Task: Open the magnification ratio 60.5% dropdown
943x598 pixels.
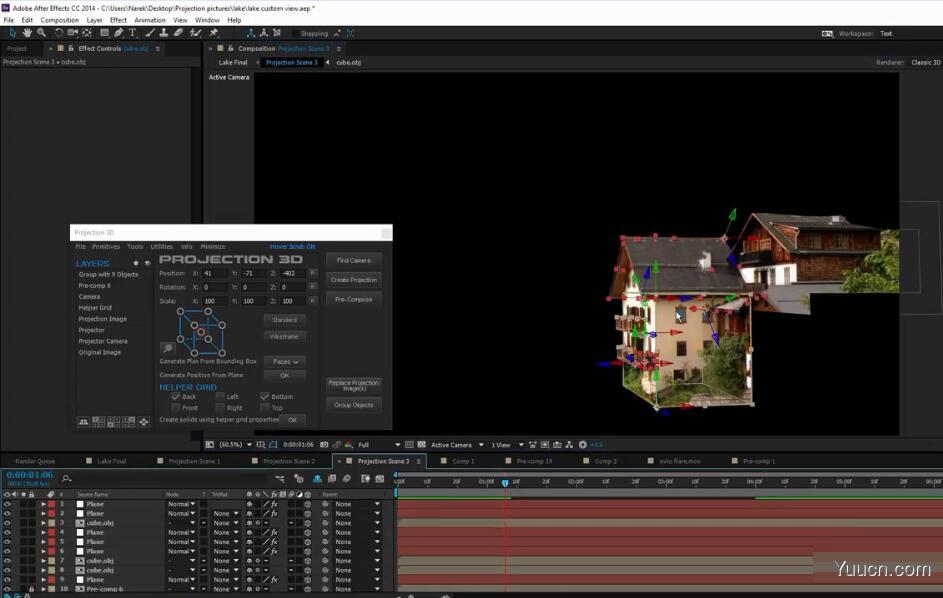Action: [x=234, y=445]
